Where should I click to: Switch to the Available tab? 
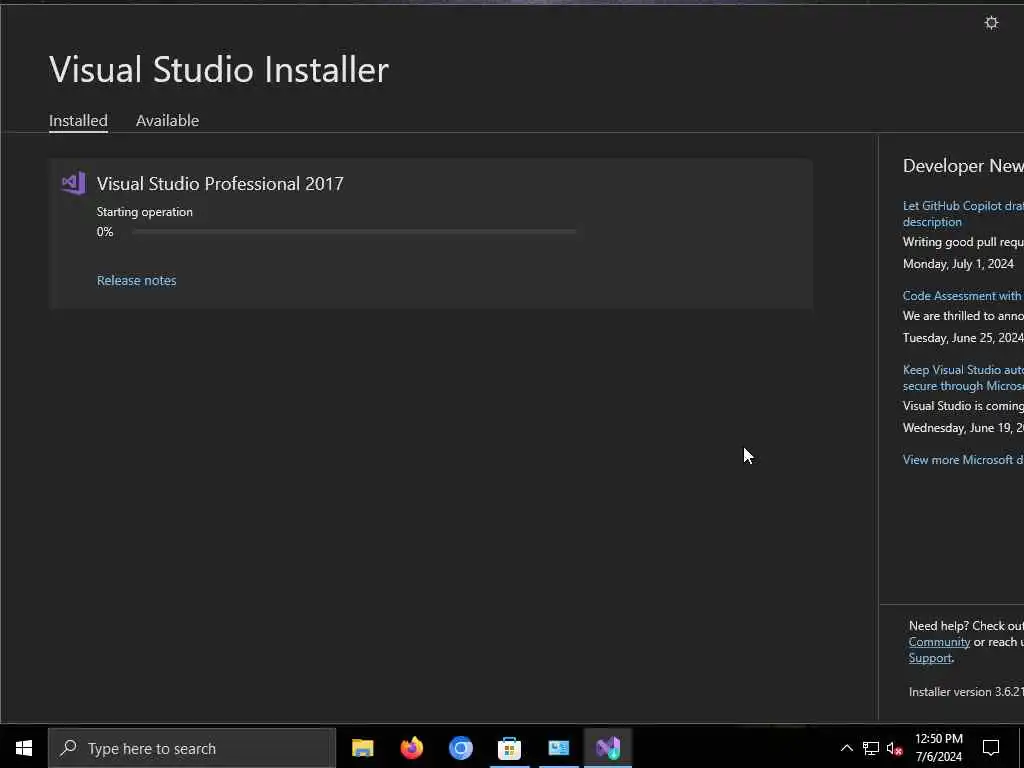click(x=167, y=121)
